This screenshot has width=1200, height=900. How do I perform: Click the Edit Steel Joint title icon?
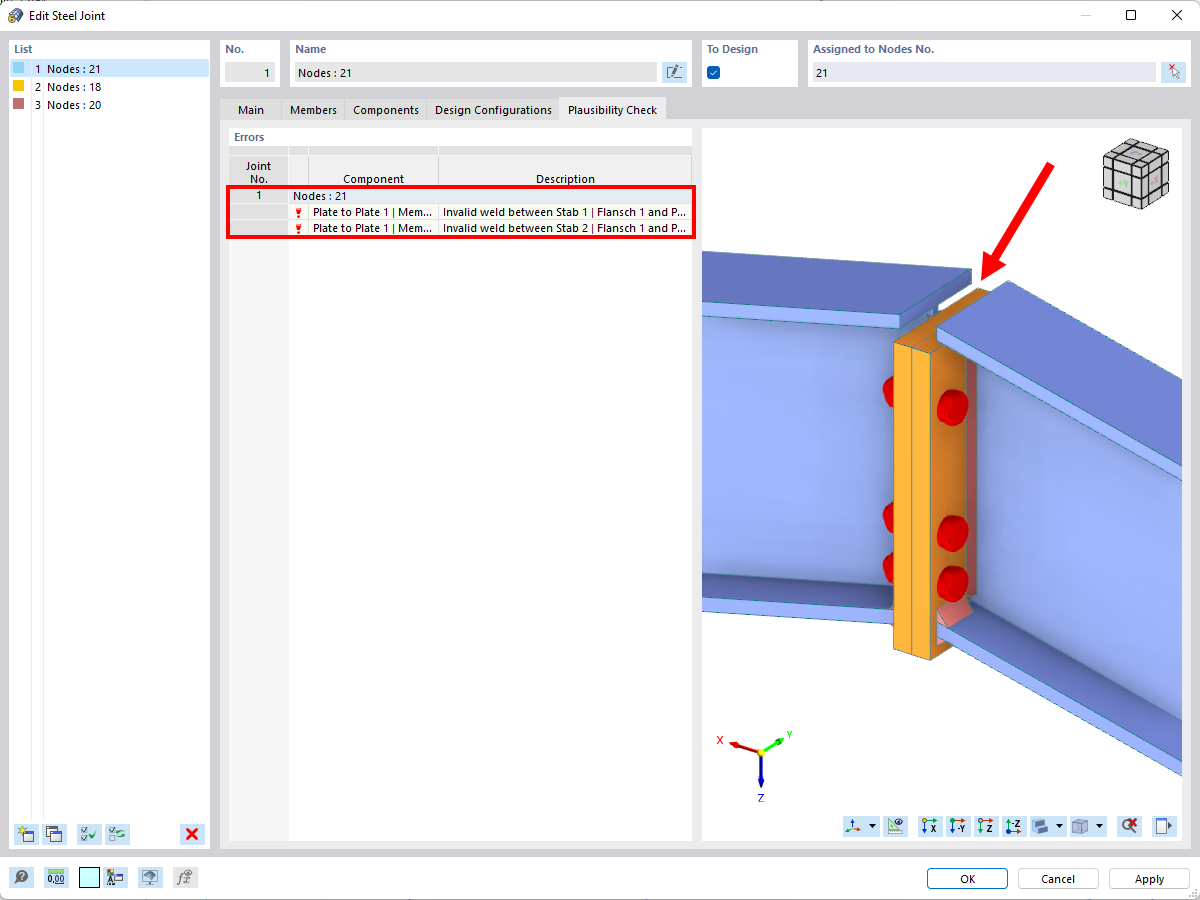tap(15, 15)
